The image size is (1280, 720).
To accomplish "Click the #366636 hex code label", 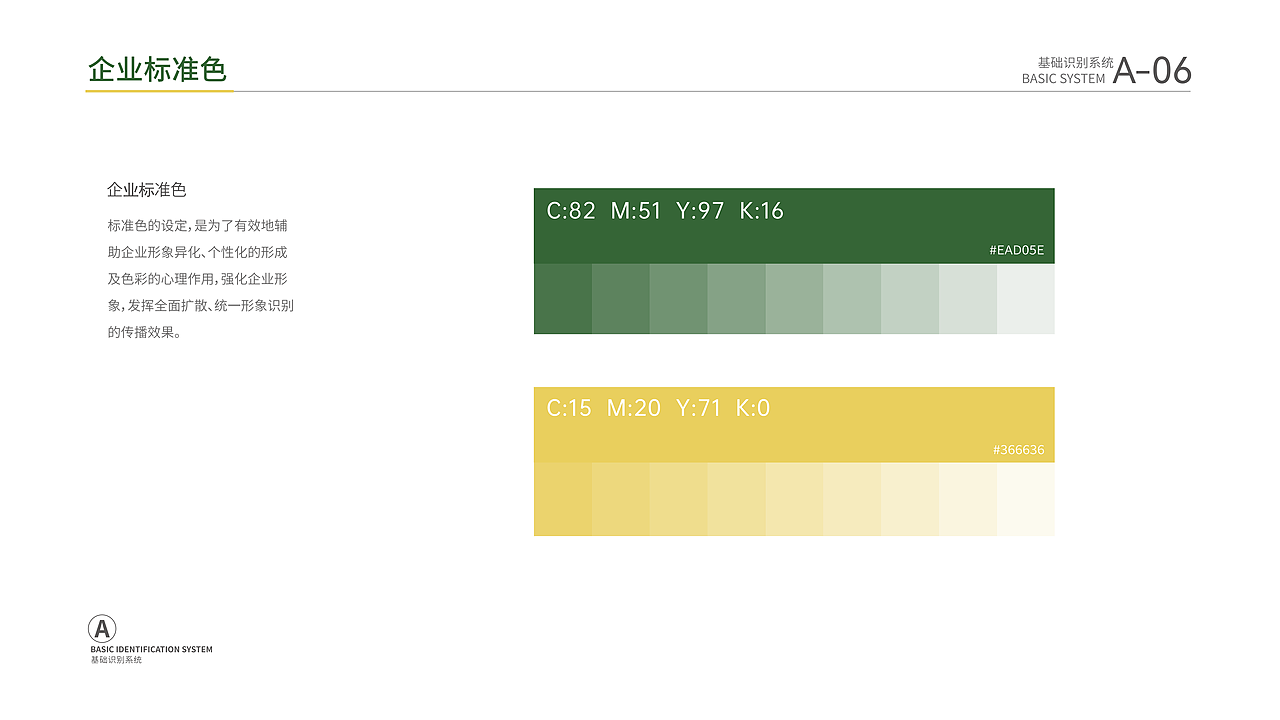I will (x=1018, y=450).
